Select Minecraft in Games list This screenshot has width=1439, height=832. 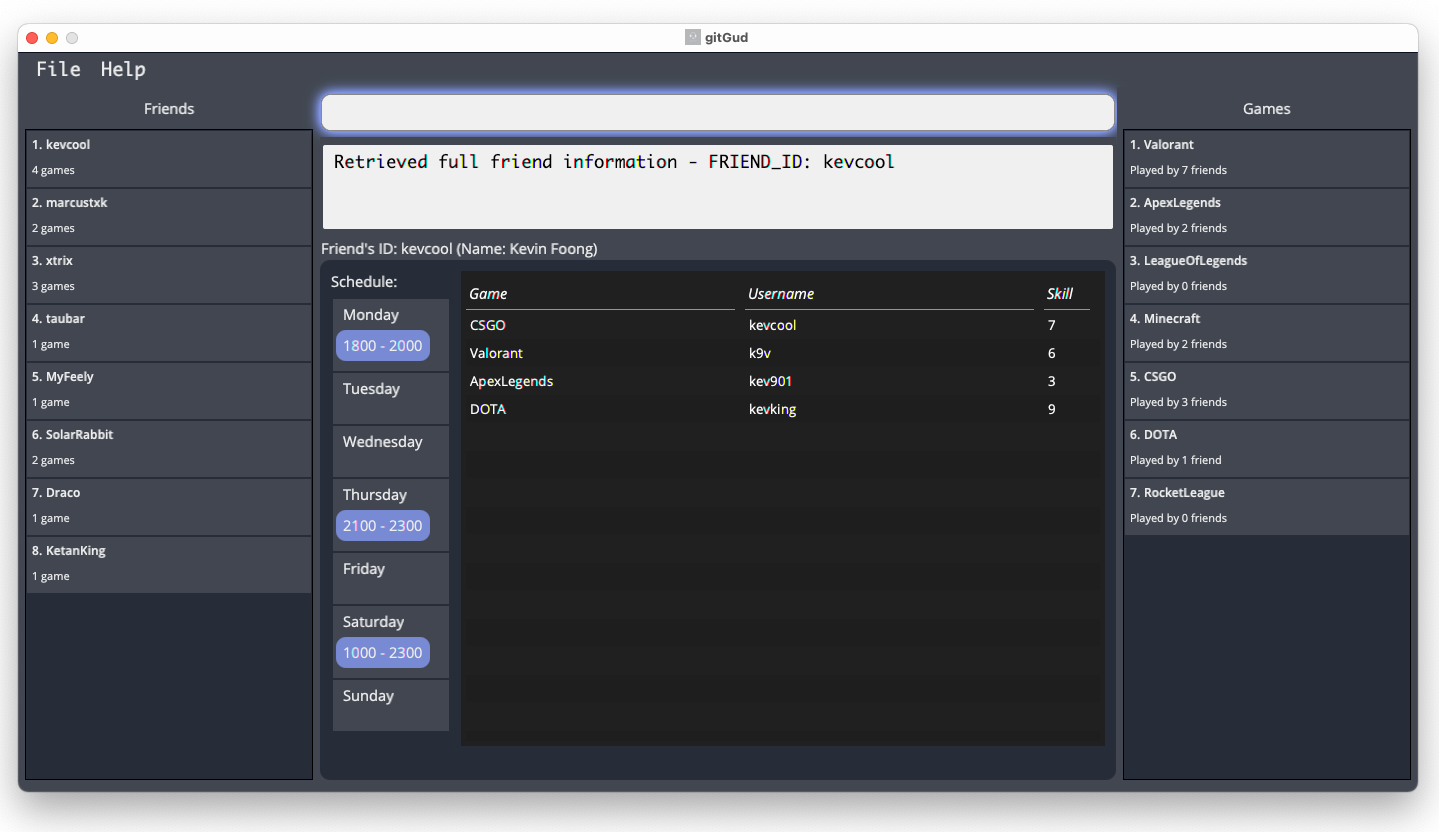coord(1267,332)
